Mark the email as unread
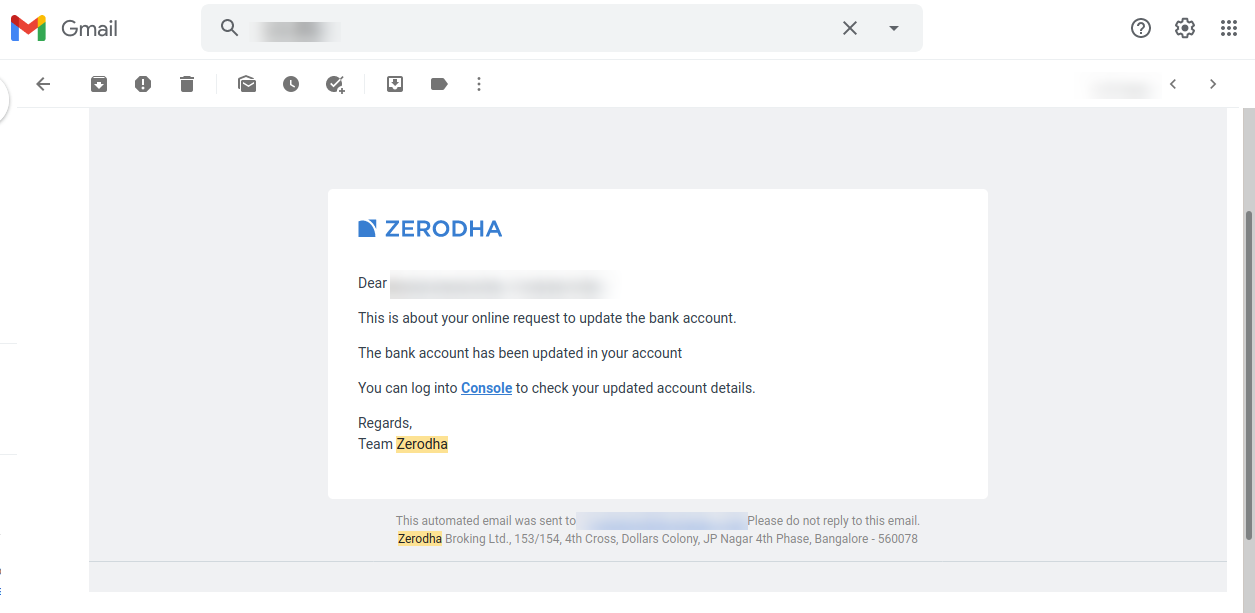Image resolution: width=1255 pixels, height=613 pixels. 247,84
